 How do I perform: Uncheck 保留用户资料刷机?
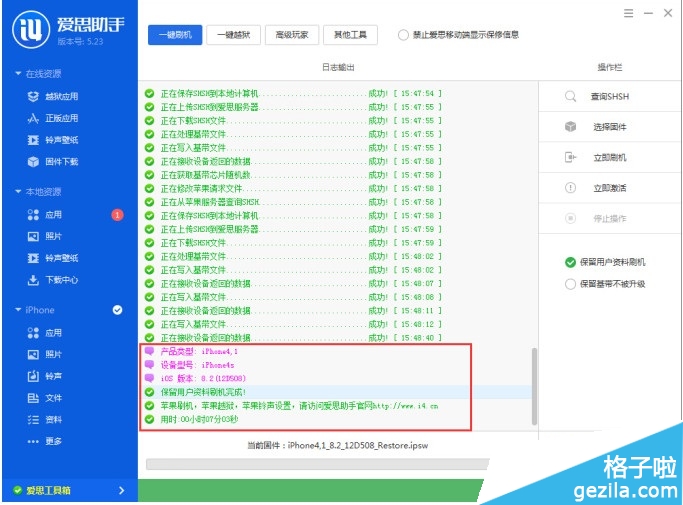pyautogui.click(x=570, y=262)
